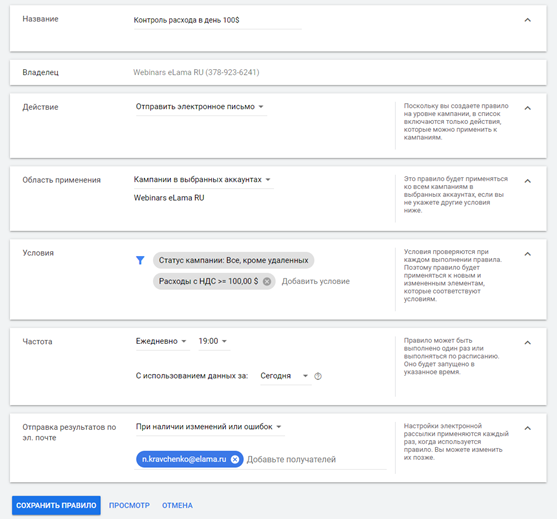The height and width of the screenshot is (519, 557).
Task: Click the Просмотр link
Action: point(129,506)
